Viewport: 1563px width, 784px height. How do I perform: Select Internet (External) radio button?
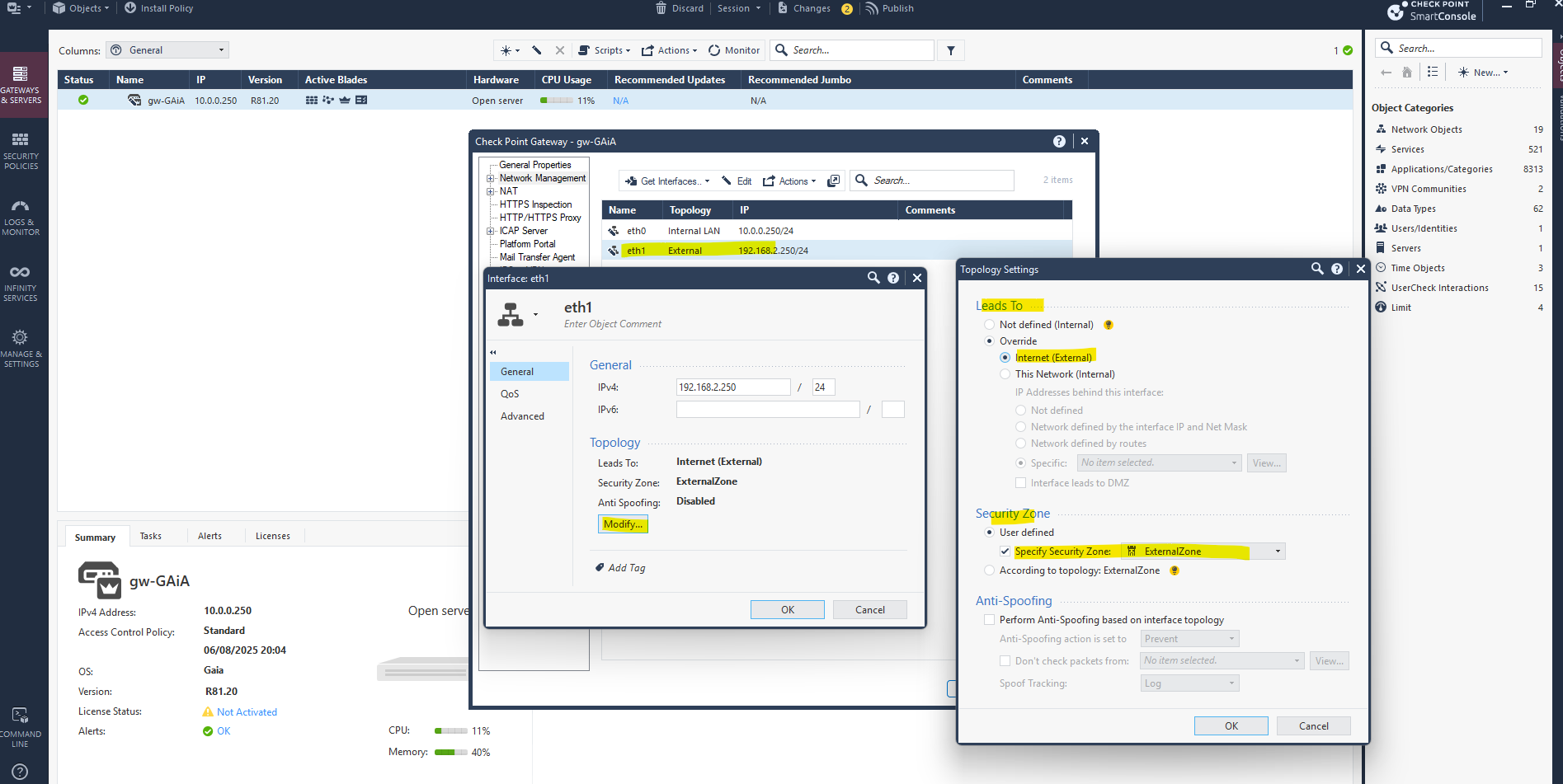tap(1005, 358)
